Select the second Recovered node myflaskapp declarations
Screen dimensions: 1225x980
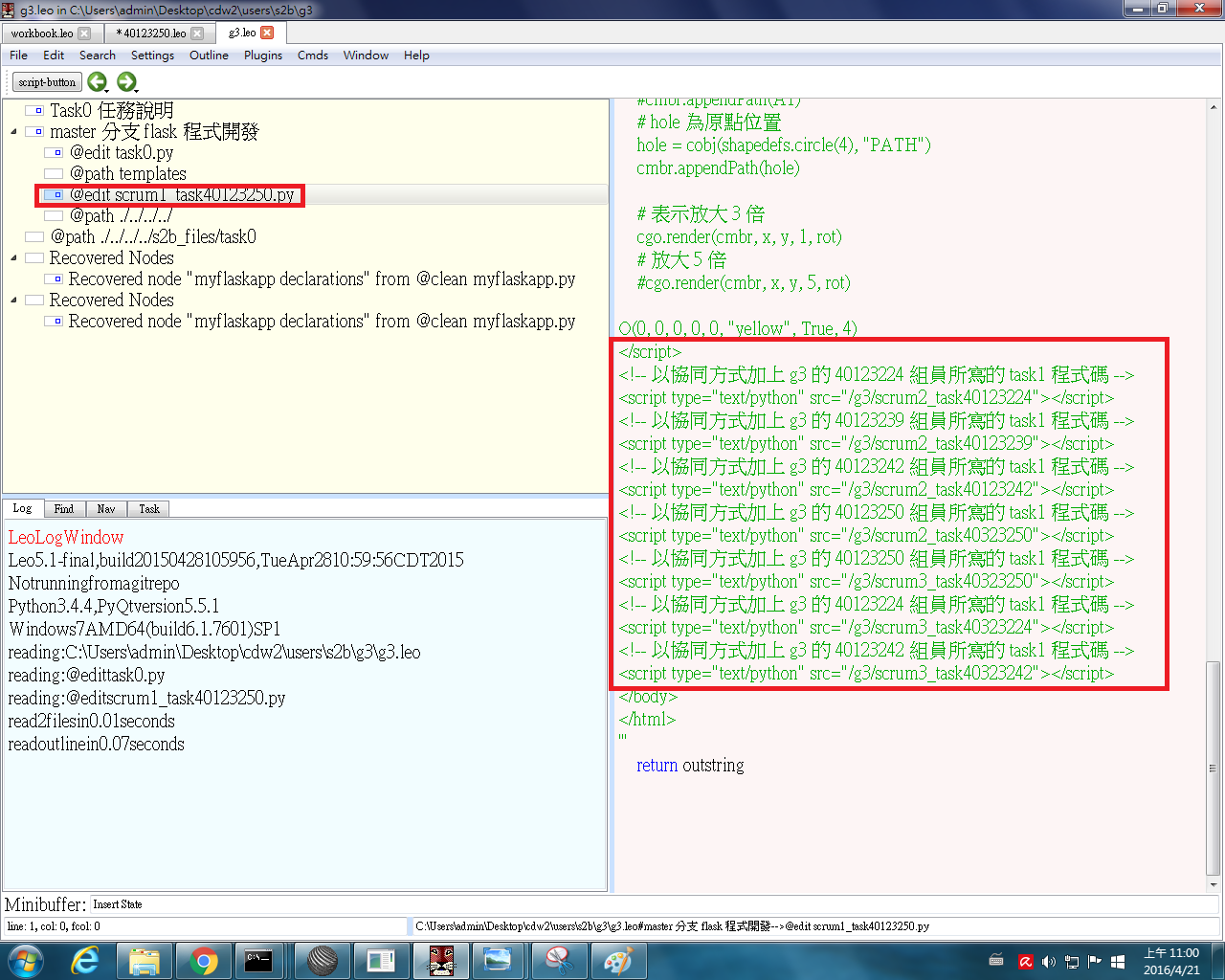coord(322,322)
